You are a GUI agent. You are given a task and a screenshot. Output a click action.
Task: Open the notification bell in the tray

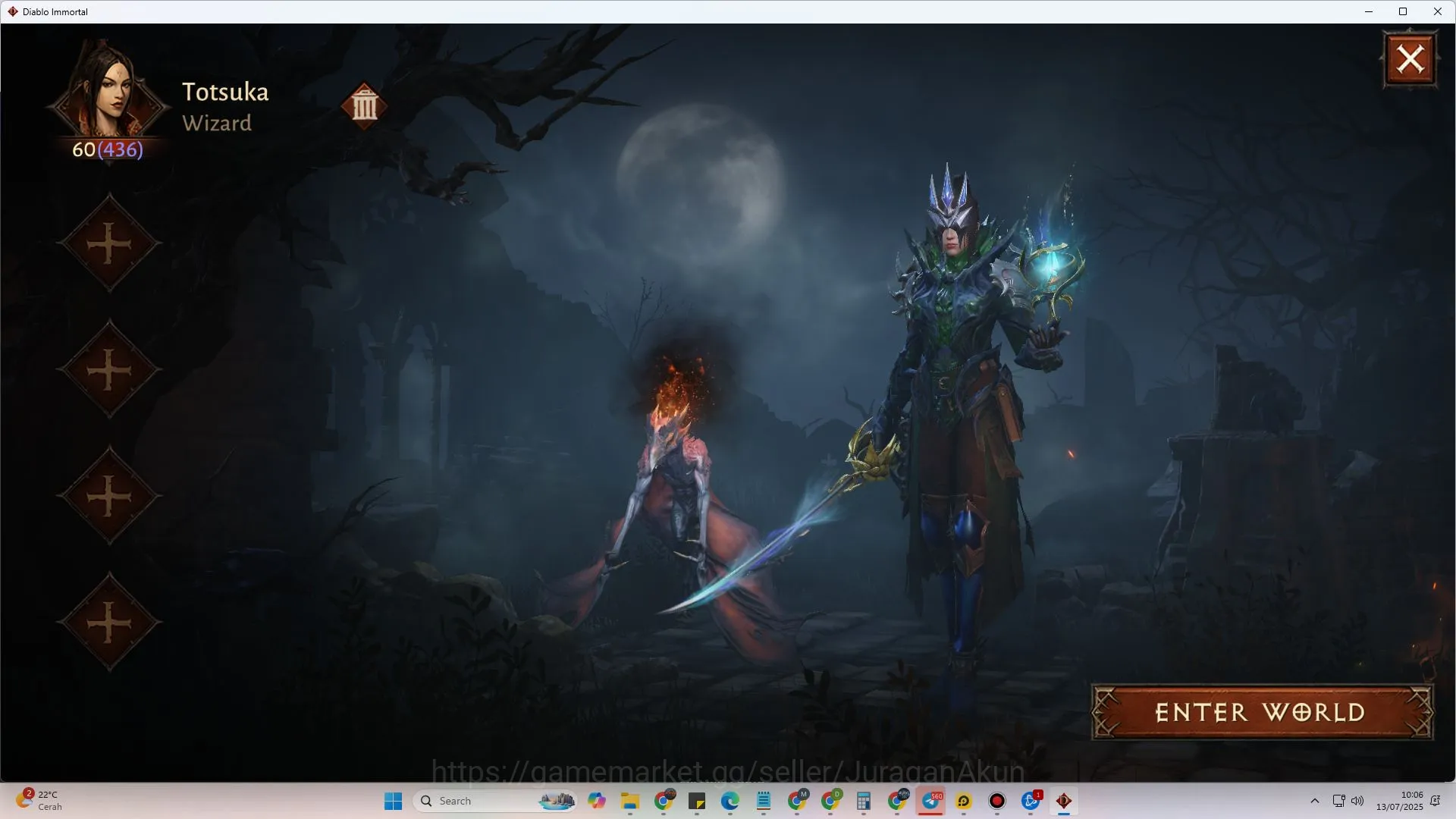(1436, 801)
